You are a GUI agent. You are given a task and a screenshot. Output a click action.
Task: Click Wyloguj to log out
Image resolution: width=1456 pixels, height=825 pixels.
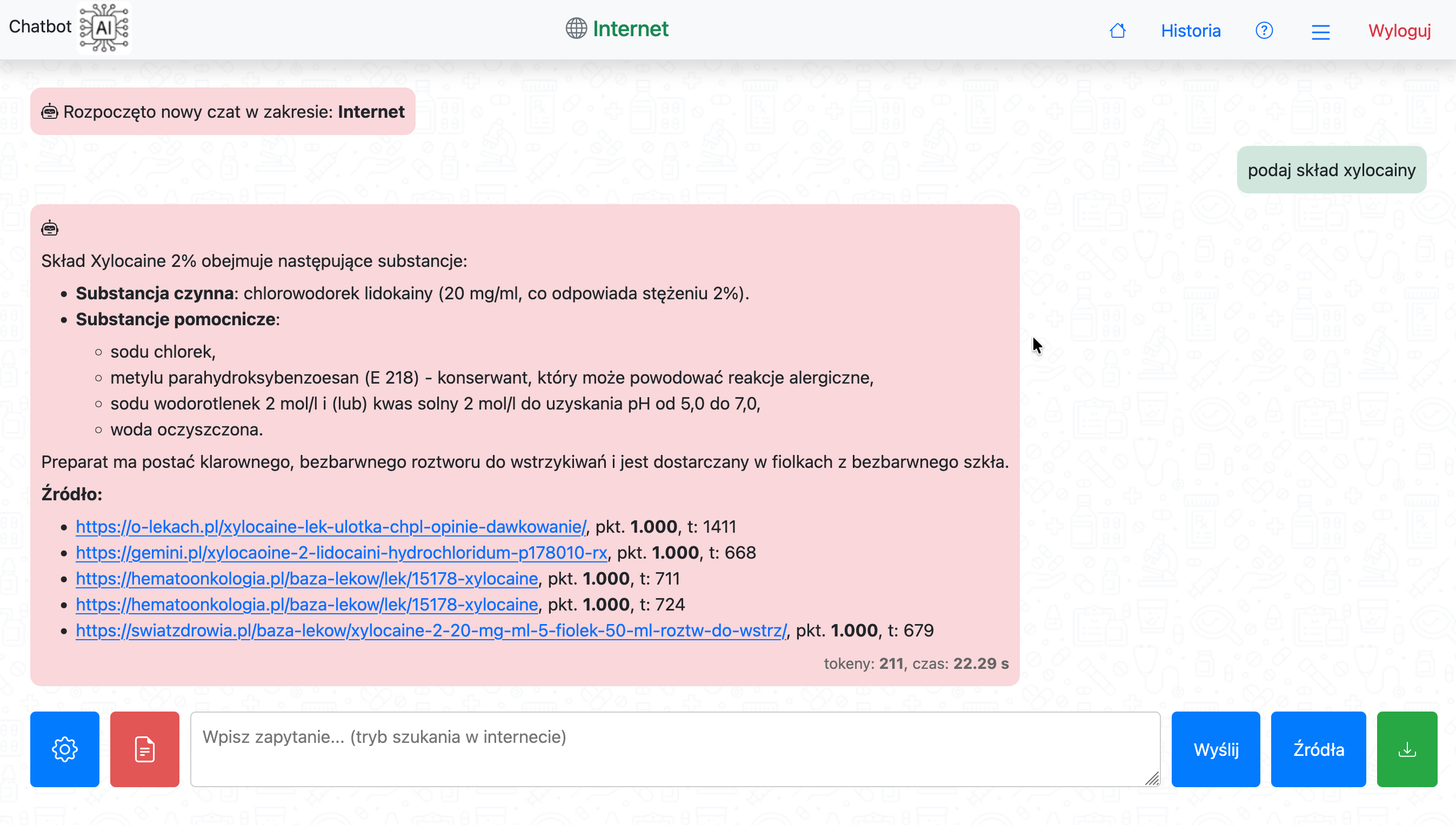1399,31
